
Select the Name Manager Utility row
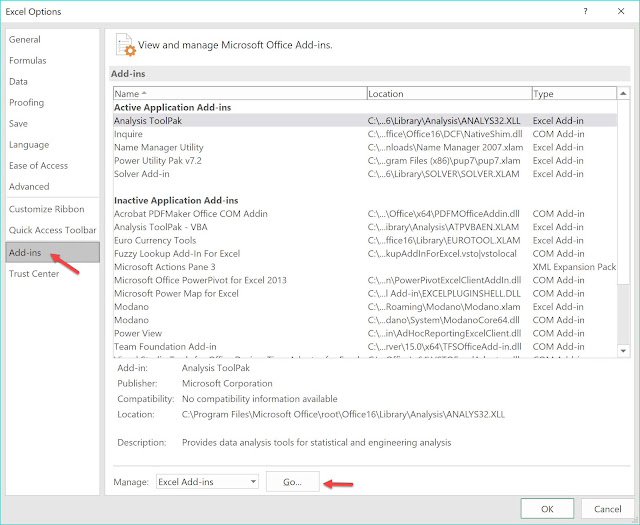point(365,147)
